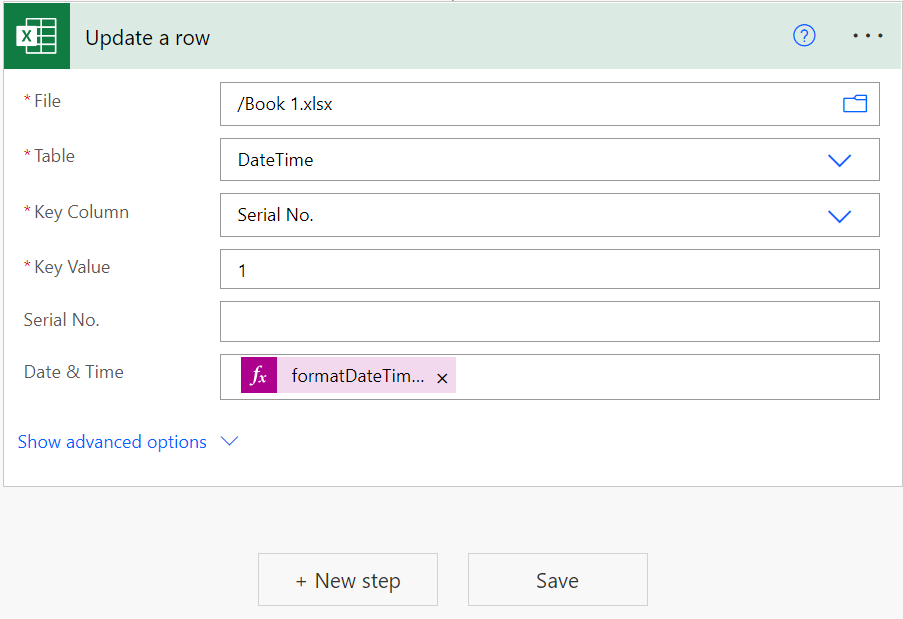
Task: Open the ellipsis menu for Update a row
Action: pos(867,36)
